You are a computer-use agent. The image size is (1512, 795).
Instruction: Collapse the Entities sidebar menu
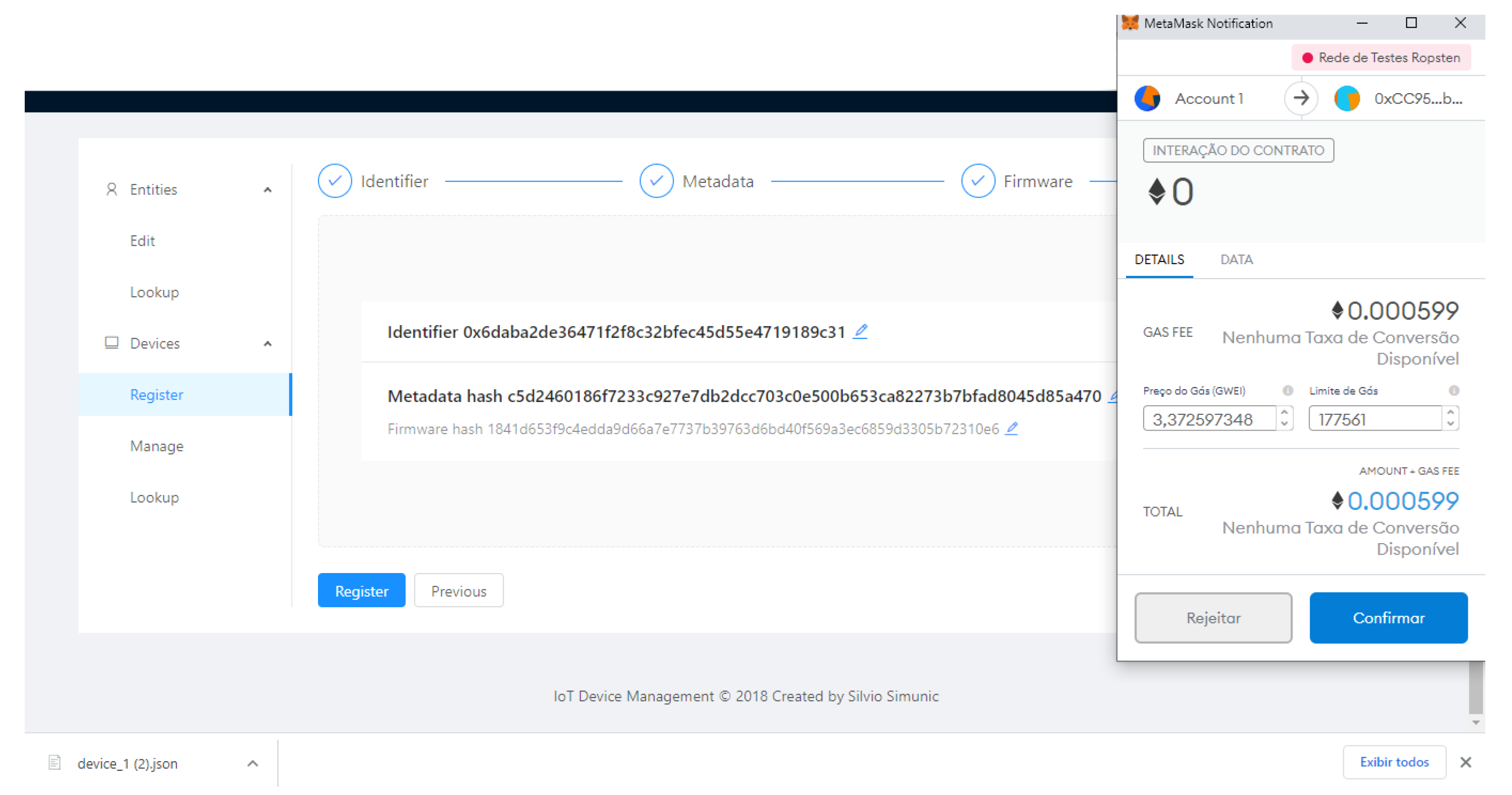click(x=268, y=190)
